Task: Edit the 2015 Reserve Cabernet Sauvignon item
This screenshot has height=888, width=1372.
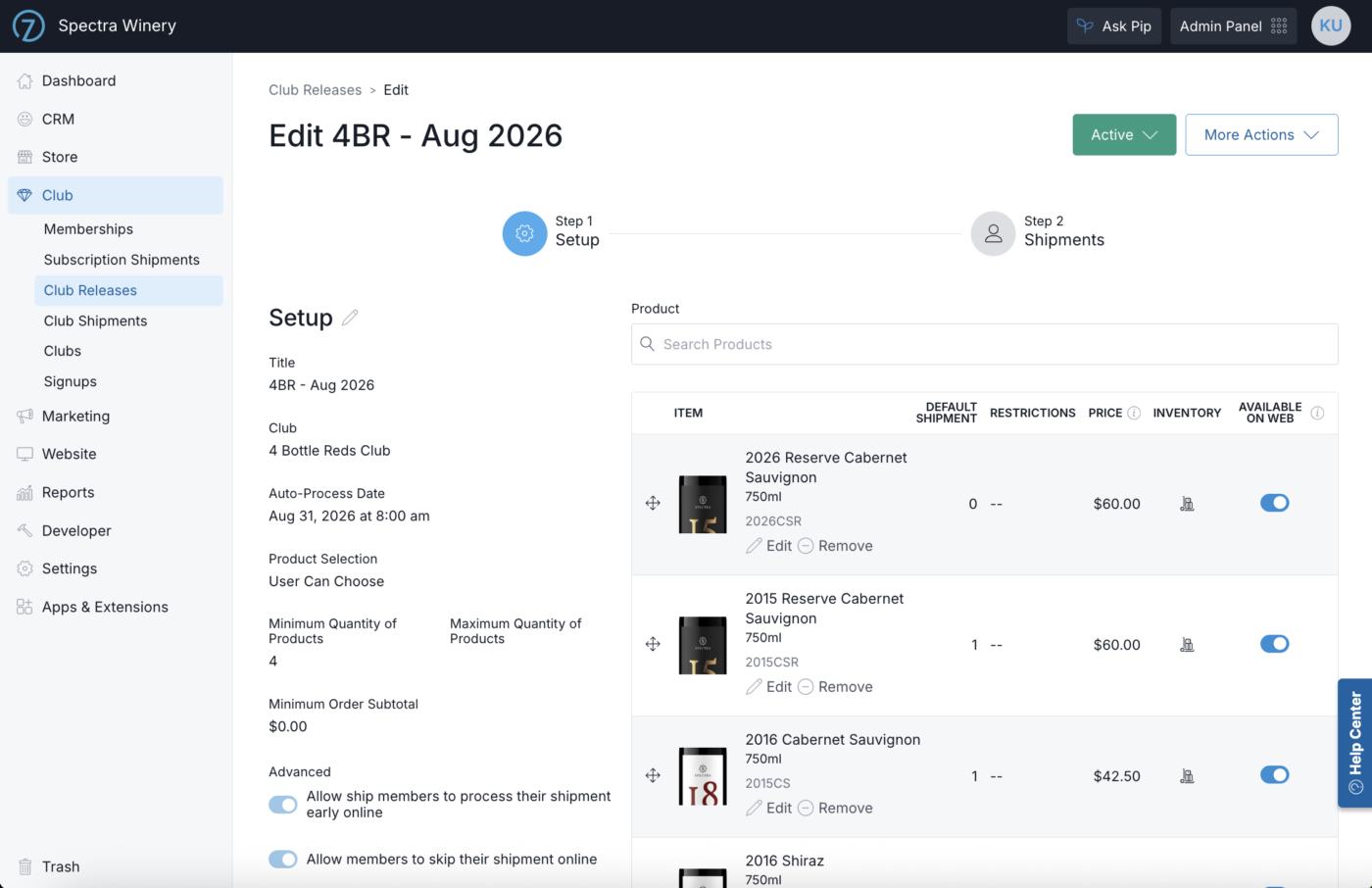Action: [768, 687]
